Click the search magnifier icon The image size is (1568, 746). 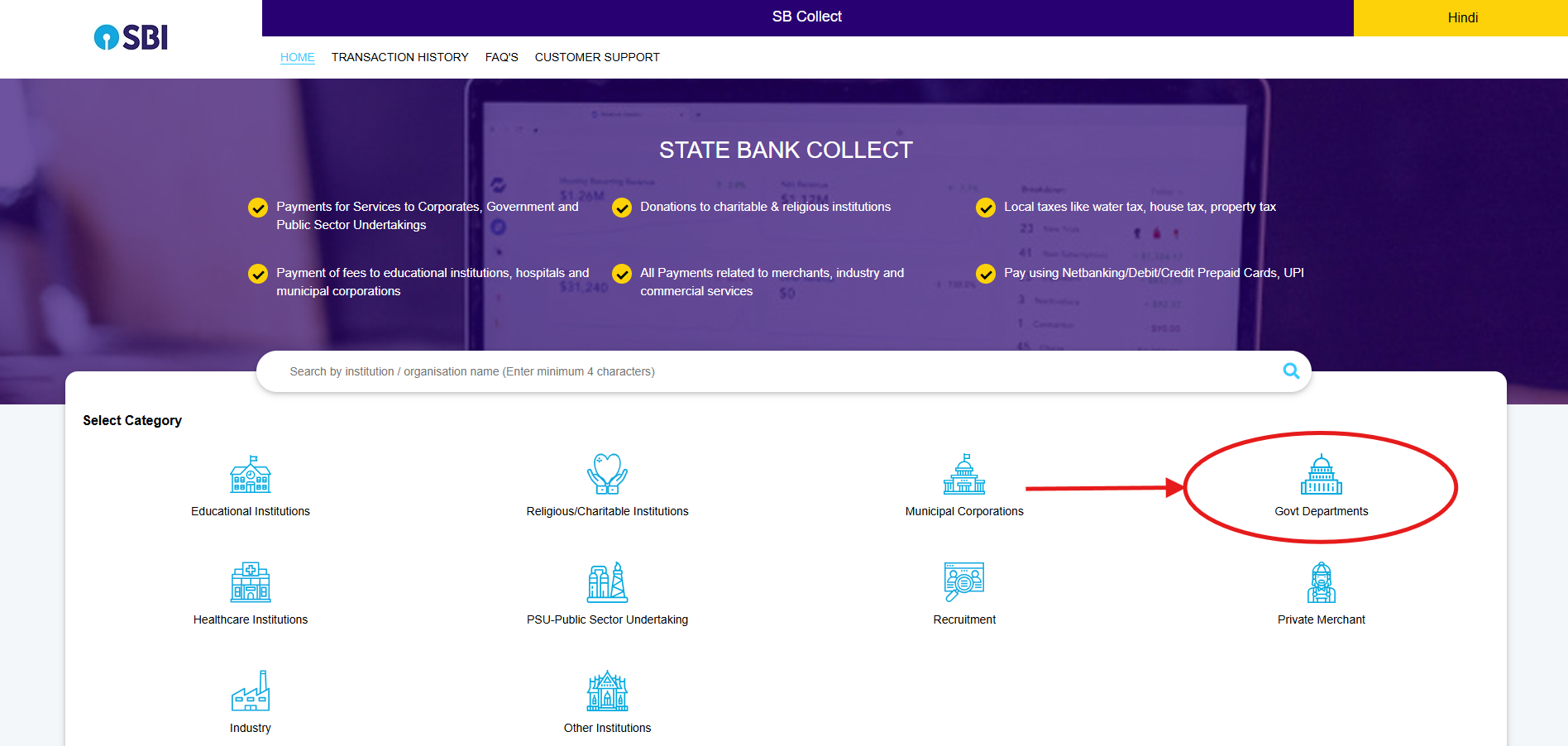[x=1291, y=371]
